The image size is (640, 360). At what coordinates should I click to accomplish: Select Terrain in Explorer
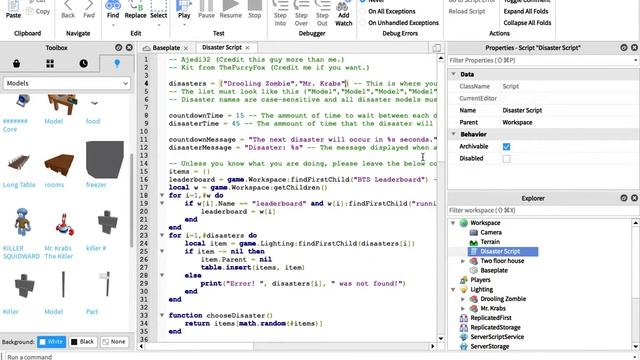[x=490, y=242]
